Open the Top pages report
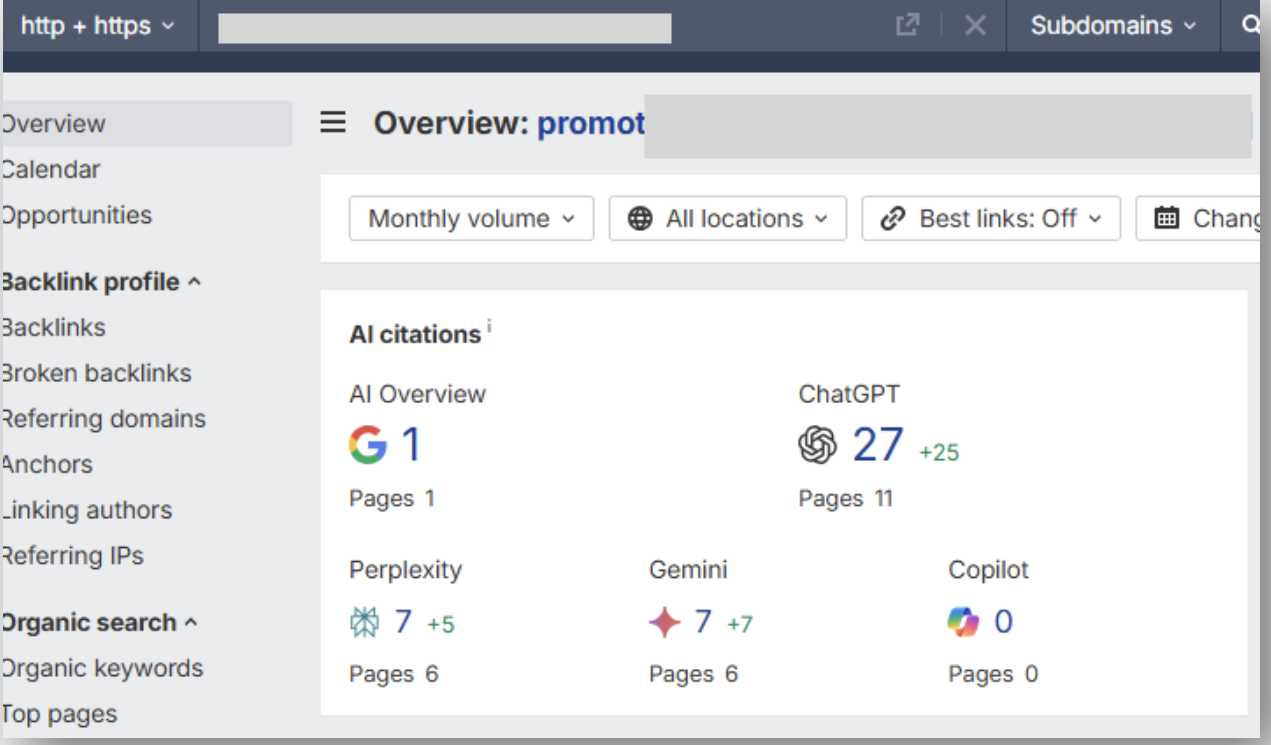The image size is (1271, 745). [x=59, y=714]
